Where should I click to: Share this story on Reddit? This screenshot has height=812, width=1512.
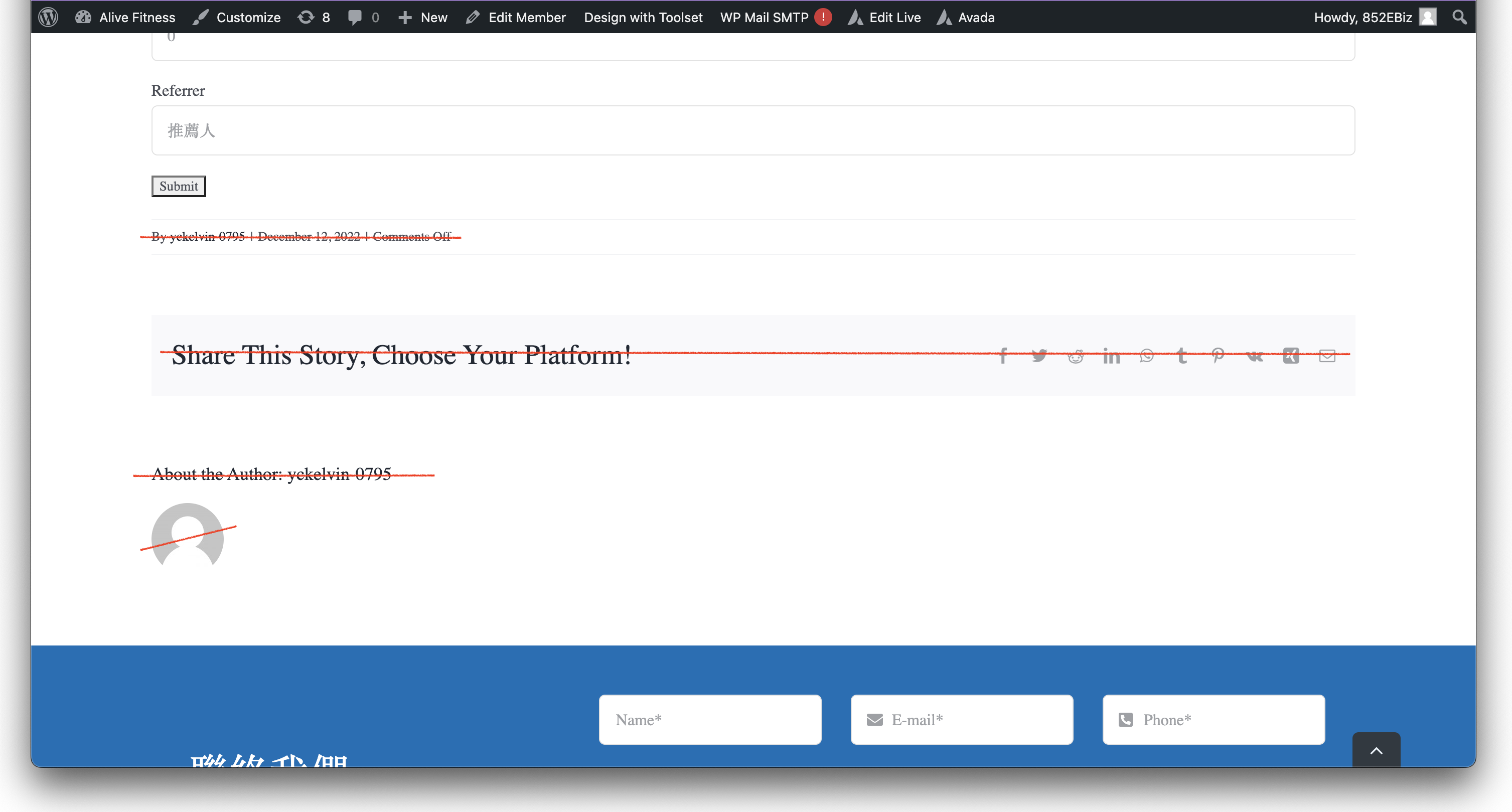pos(1075,356)
